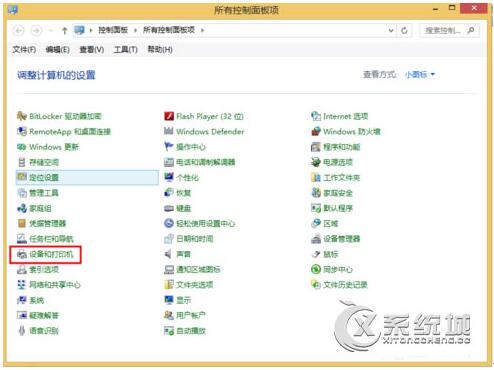Open the Windows 更新 icon
494x370 pixels.
click(22, 147)
